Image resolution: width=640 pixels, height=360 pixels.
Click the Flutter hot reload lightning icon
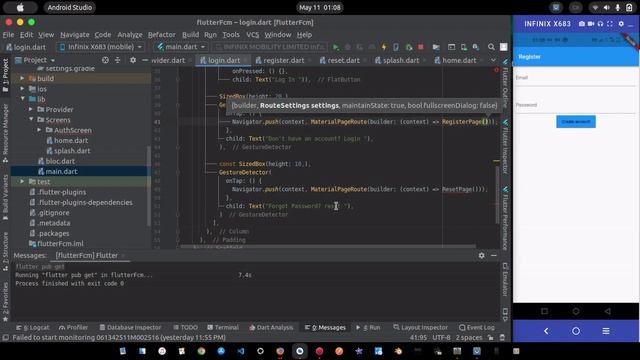(x=384, y=47)
